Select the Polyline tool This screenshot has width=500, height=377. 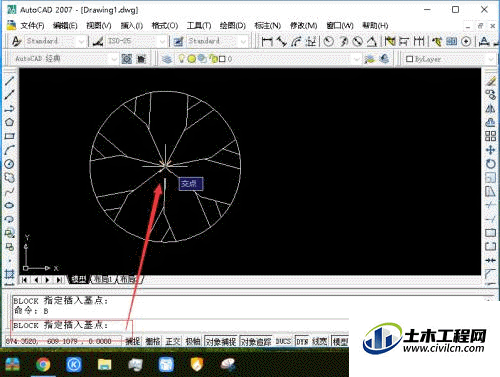click(9, 109)
